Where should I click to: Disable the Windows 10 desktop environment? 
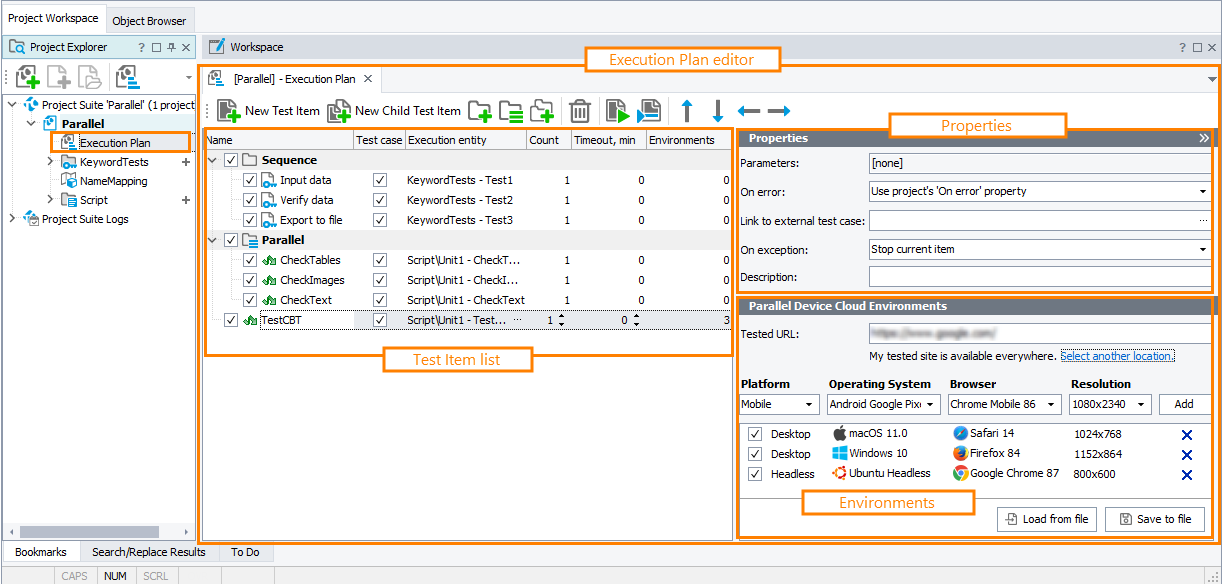pyautogui.click(x=754, y=454)
